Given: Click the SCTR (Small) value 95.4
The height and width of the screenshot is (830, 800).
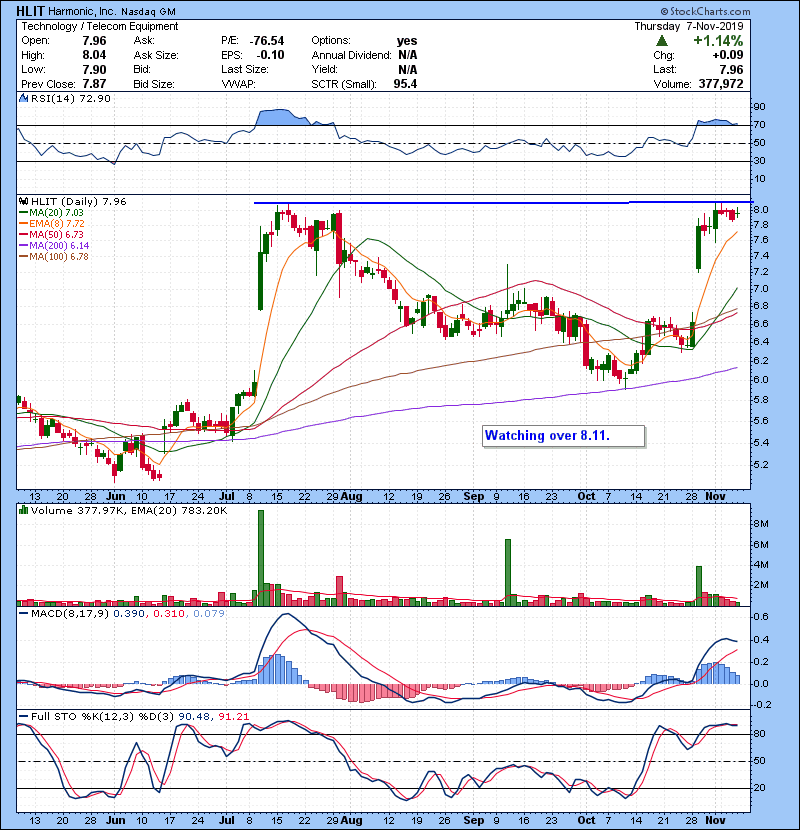Looking at the screenshot, I should (x=406, y=84).
